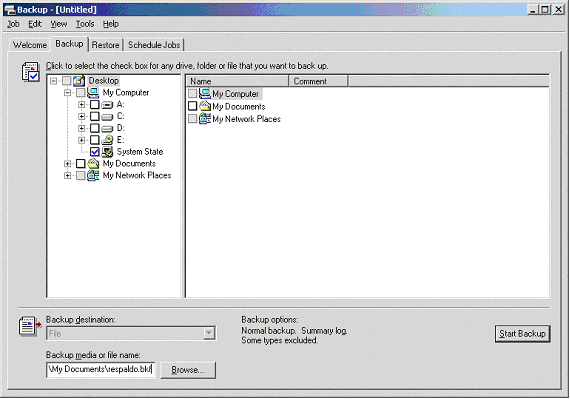Screen dimensions: 570x399
Task: Click the floppy drive A: icon
Action: pyautogui.click(x=107, y=105)
